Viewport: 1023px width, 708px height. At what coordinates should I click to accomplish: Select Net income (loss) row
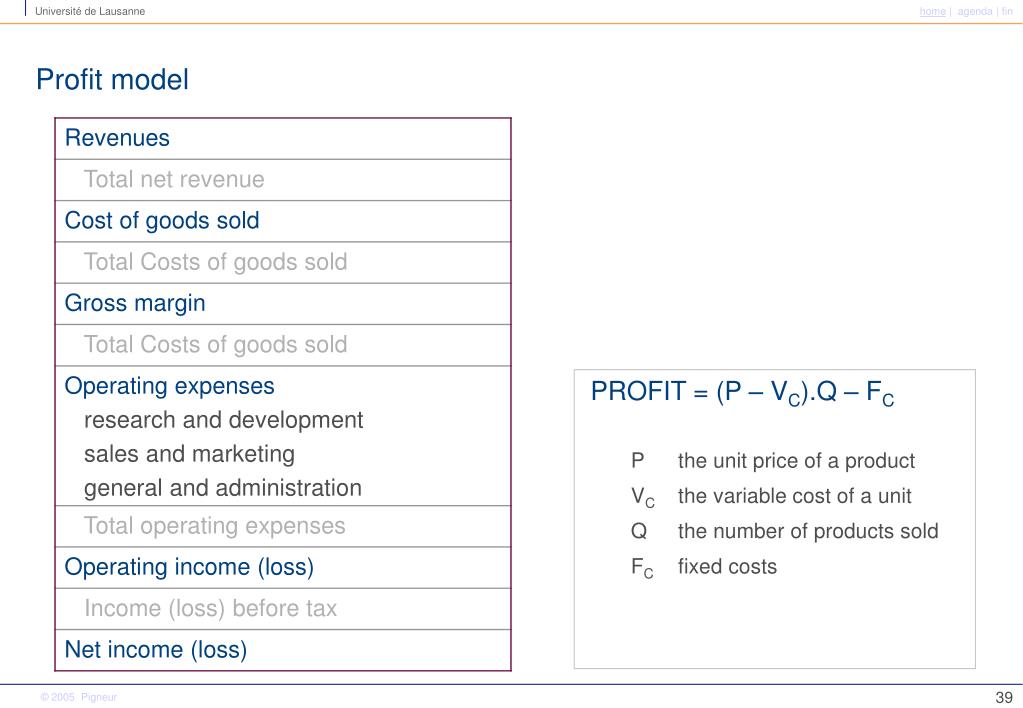pyautogui.click(x=282, y=650)
